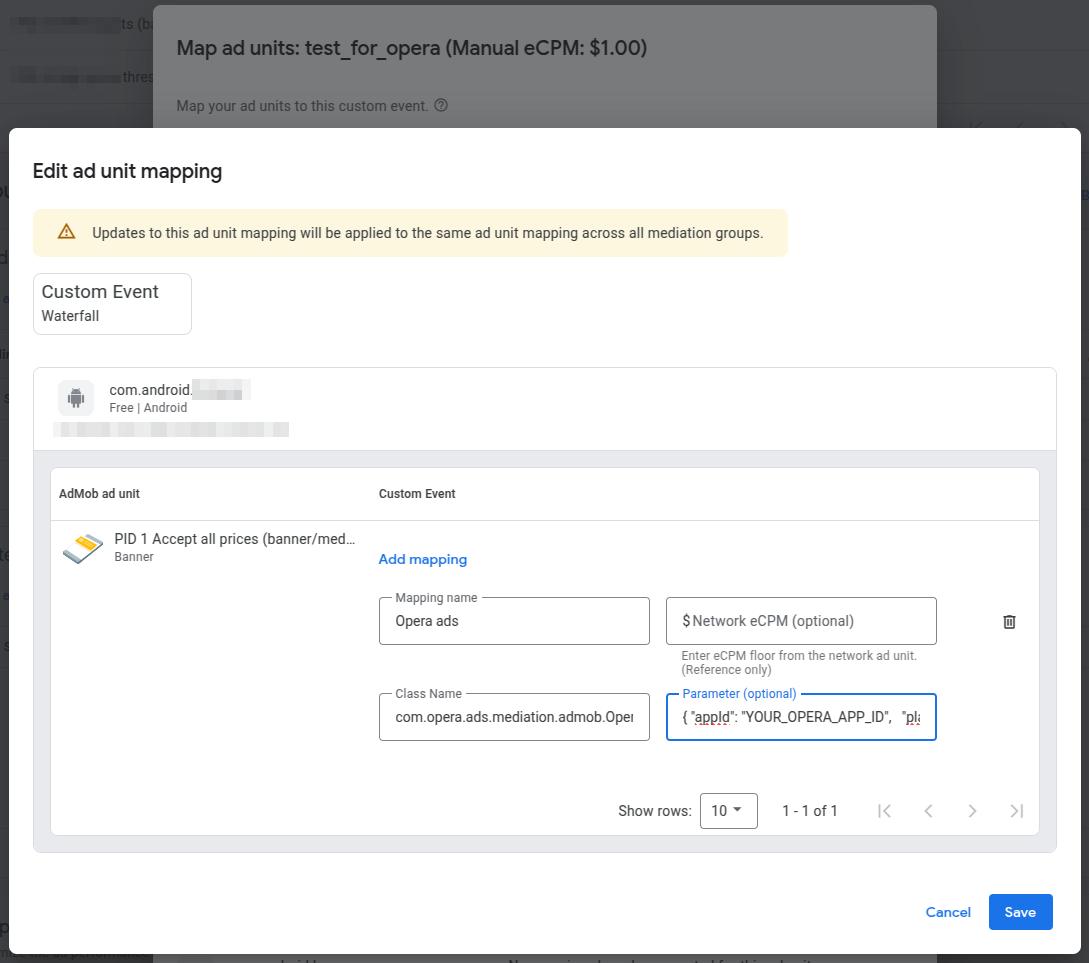This screenshot has width=1089, height=963.
Task: Click the warning triangle icon in the banner
Action: pyautogui.click(x=67, y=232)
